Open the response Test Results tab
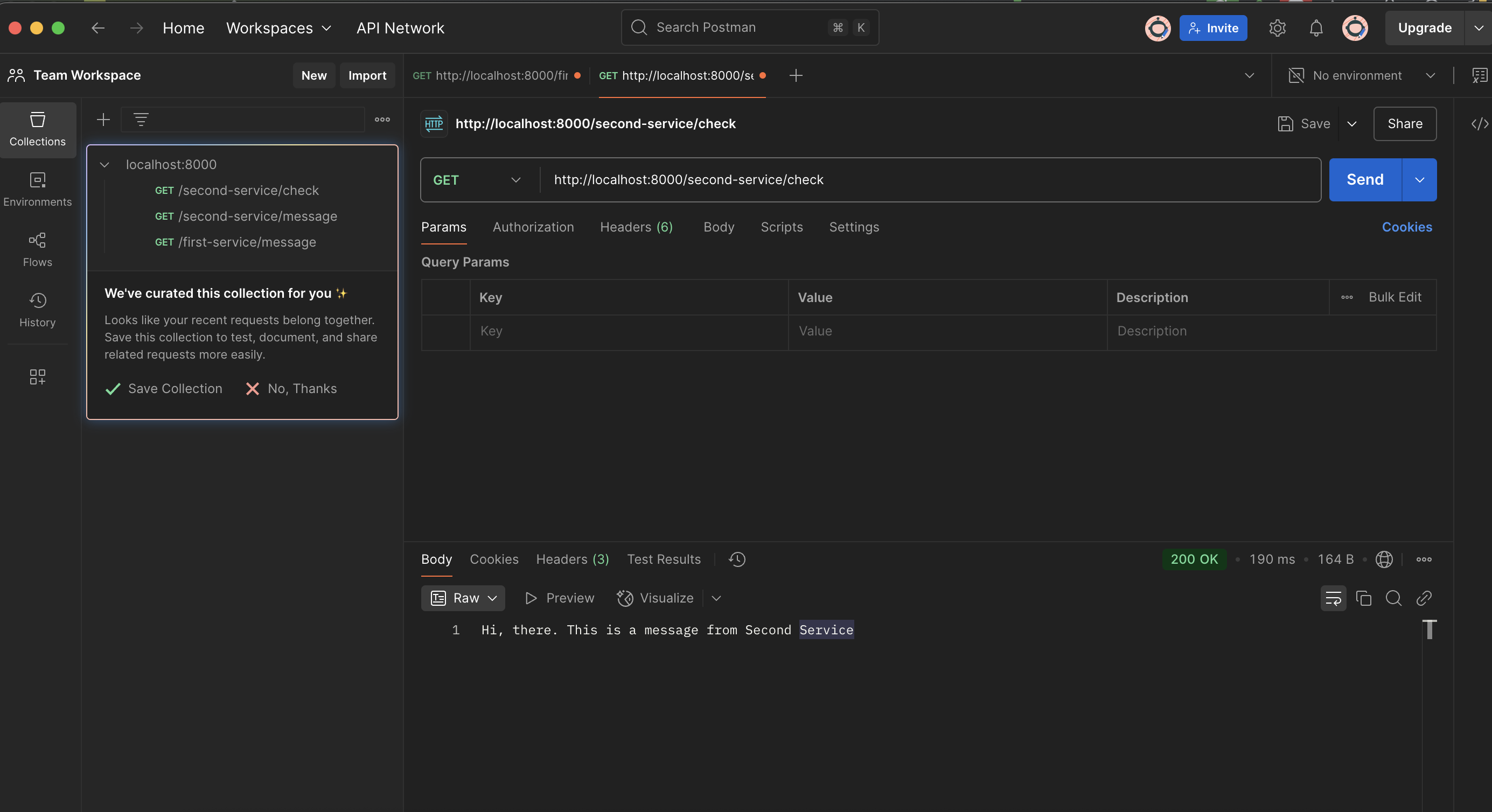The width and height of the screenshot is (1492, 812). [664, 559]
